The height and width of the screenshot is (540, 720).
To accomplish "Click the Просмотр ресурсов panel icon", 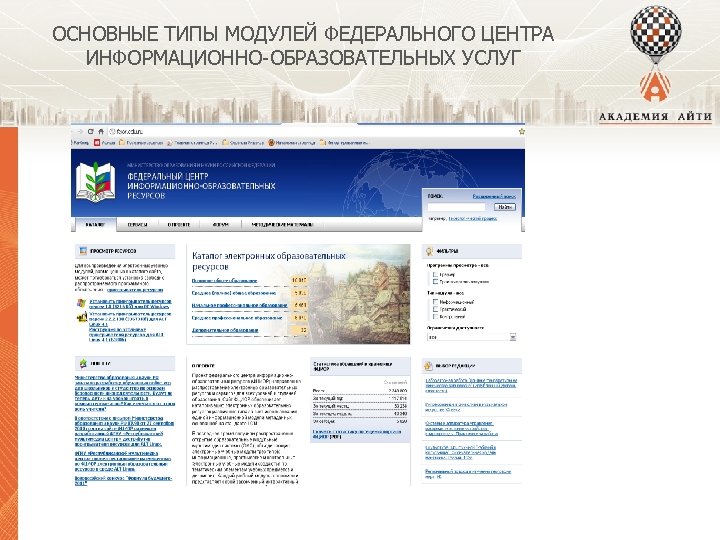I will [83, 251].
